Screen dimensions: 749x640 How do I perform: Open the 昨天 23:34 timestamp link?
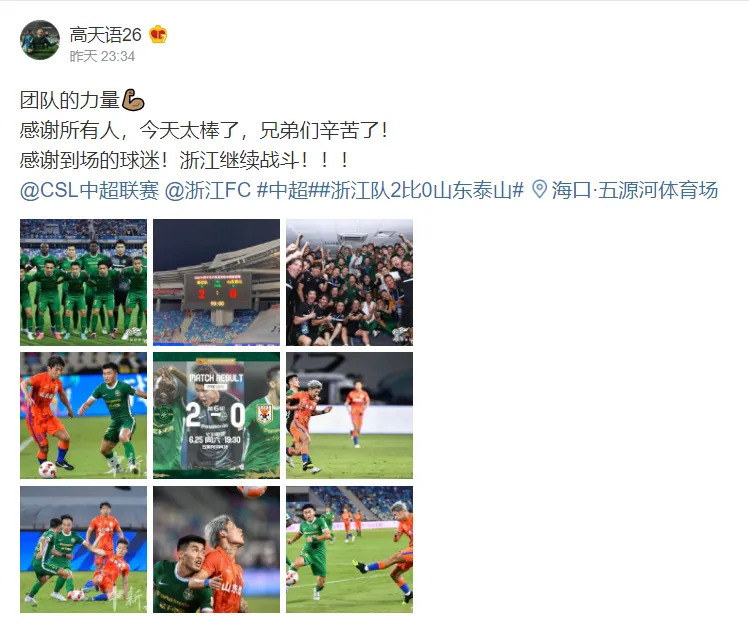(x=102, y=56)
